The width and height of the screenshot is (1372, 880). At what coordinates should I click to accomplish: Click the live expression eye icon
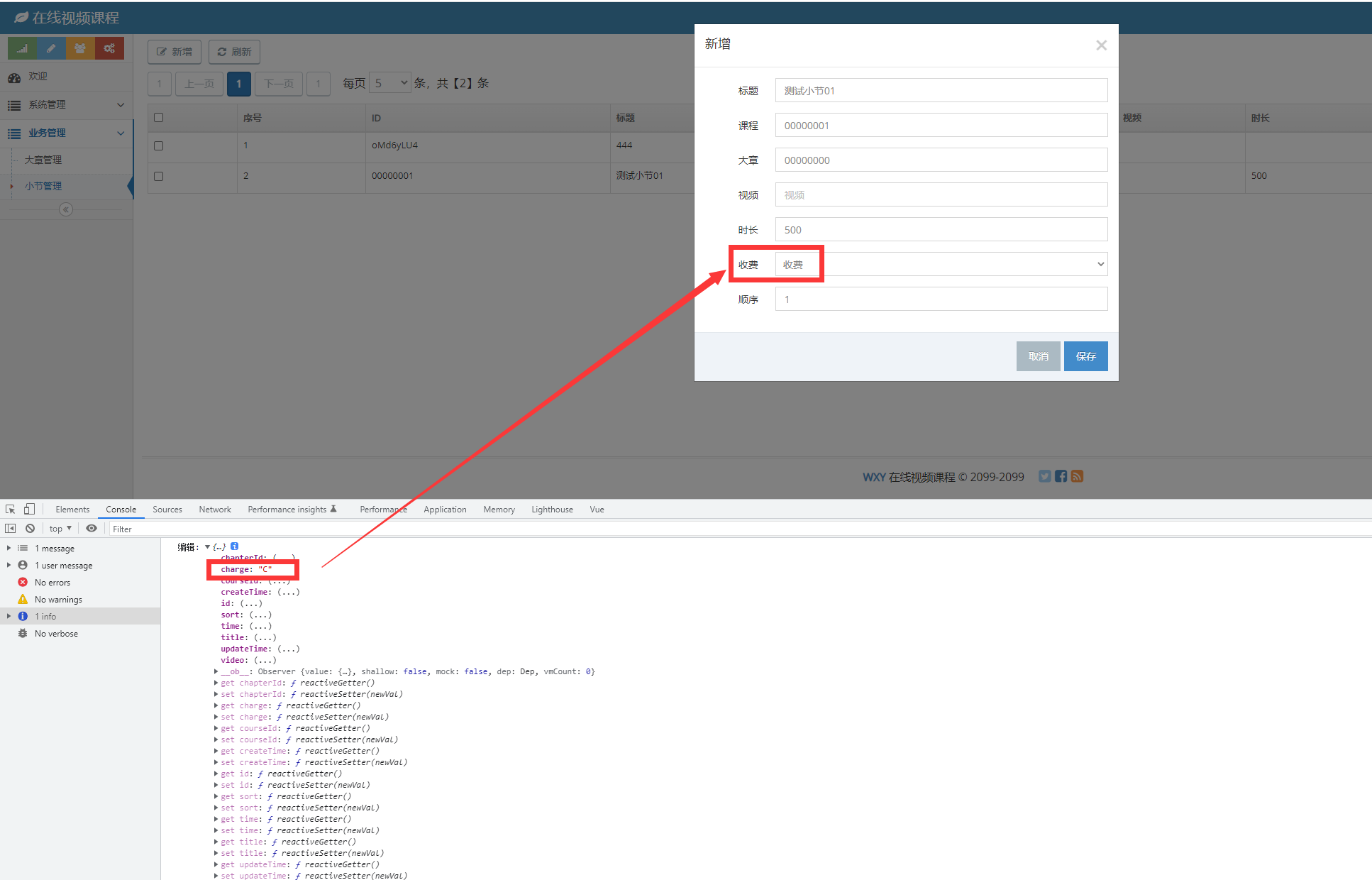point(92,529)
